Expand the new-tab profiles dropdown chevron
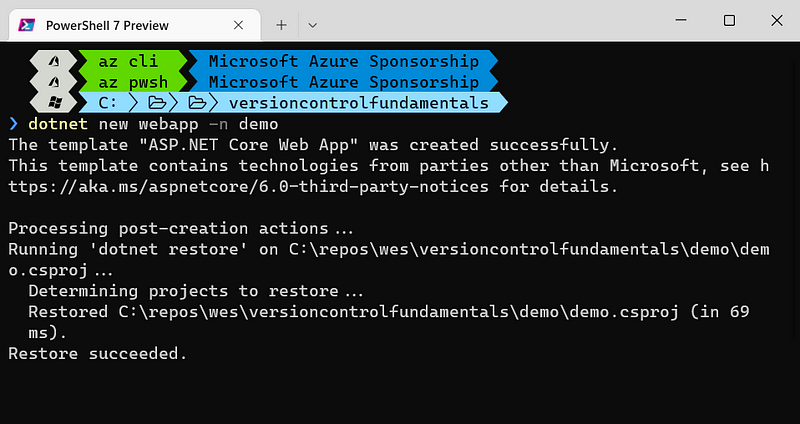This screenshot has height=424, width=800. coord(313,24)
